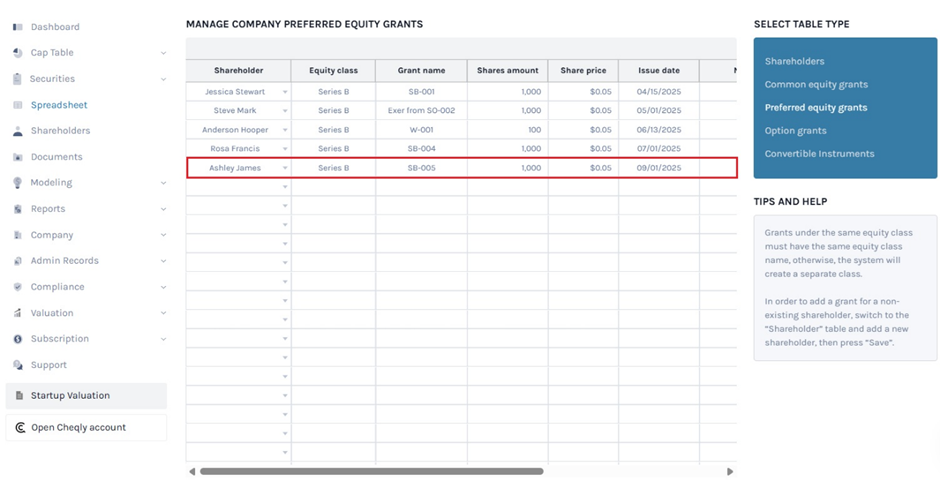This screenshot has width=940, height=481.
Task: Expand the Securities submenu chevron
Action: pyautogui.click(x=163, y=79)
